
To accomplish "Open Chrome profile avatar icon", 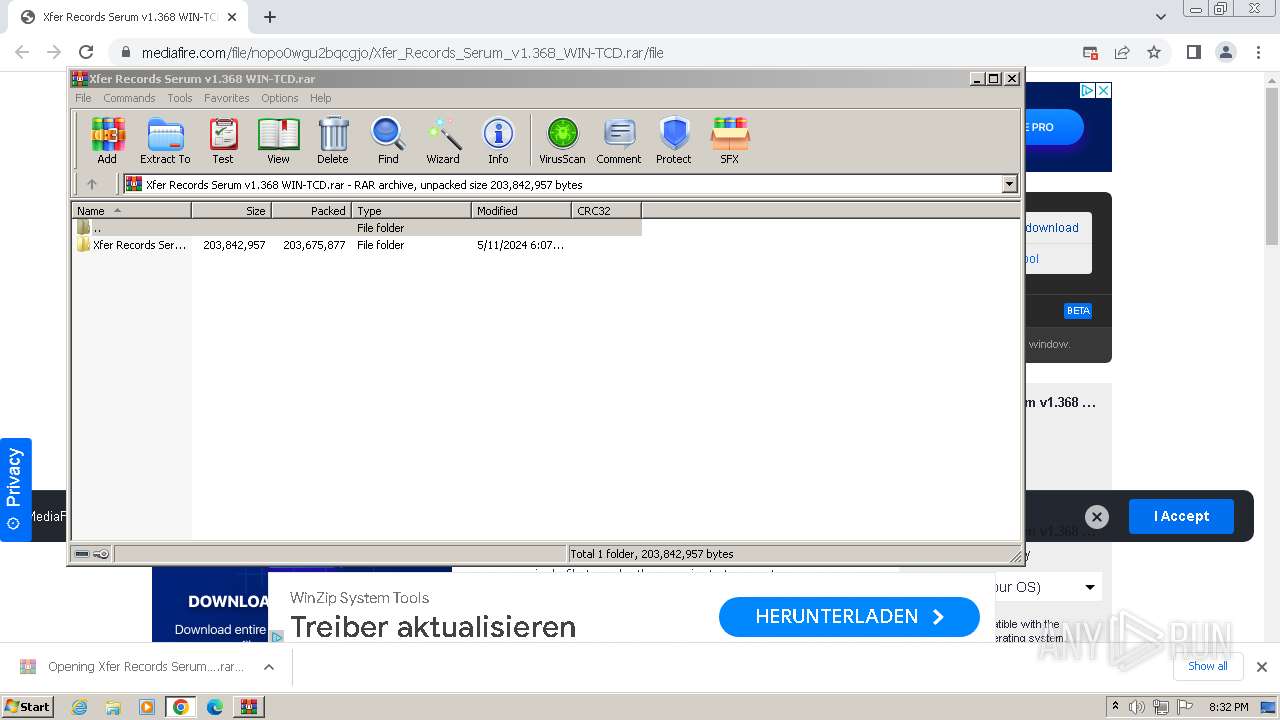I will pos(1226,53).
